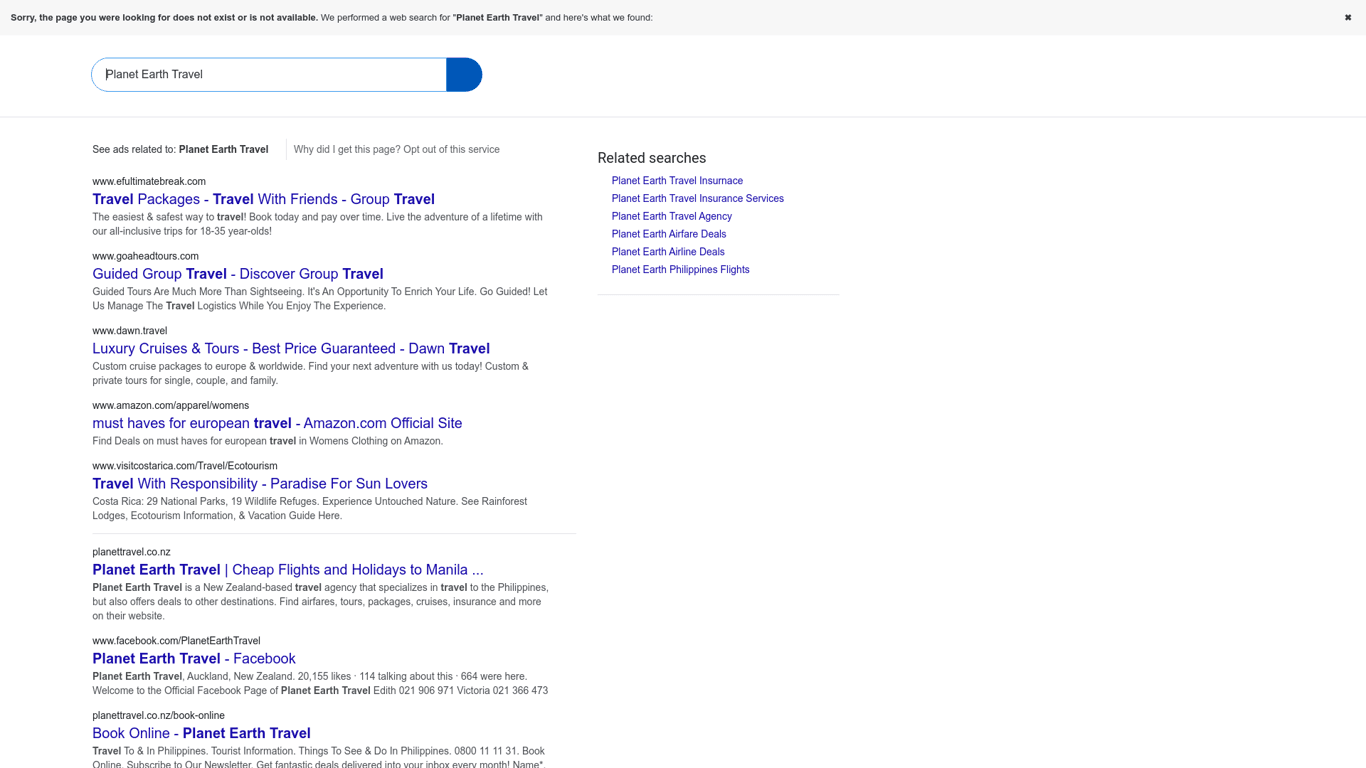Open Travel Packages - Travel With Friends ad
Viewport: 1366px width, 768px height.
click(x=263, y=199)
